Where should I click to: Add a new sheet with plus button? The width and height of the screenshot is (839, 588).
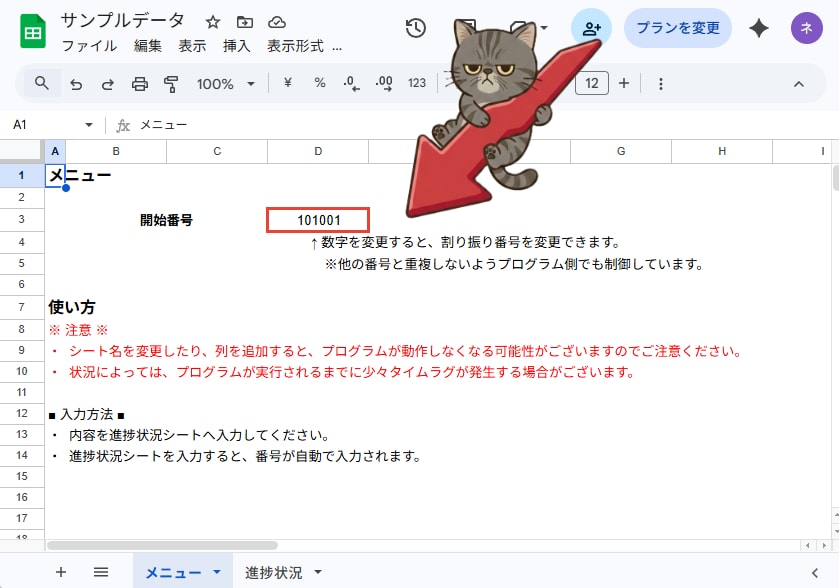[61, 572]
